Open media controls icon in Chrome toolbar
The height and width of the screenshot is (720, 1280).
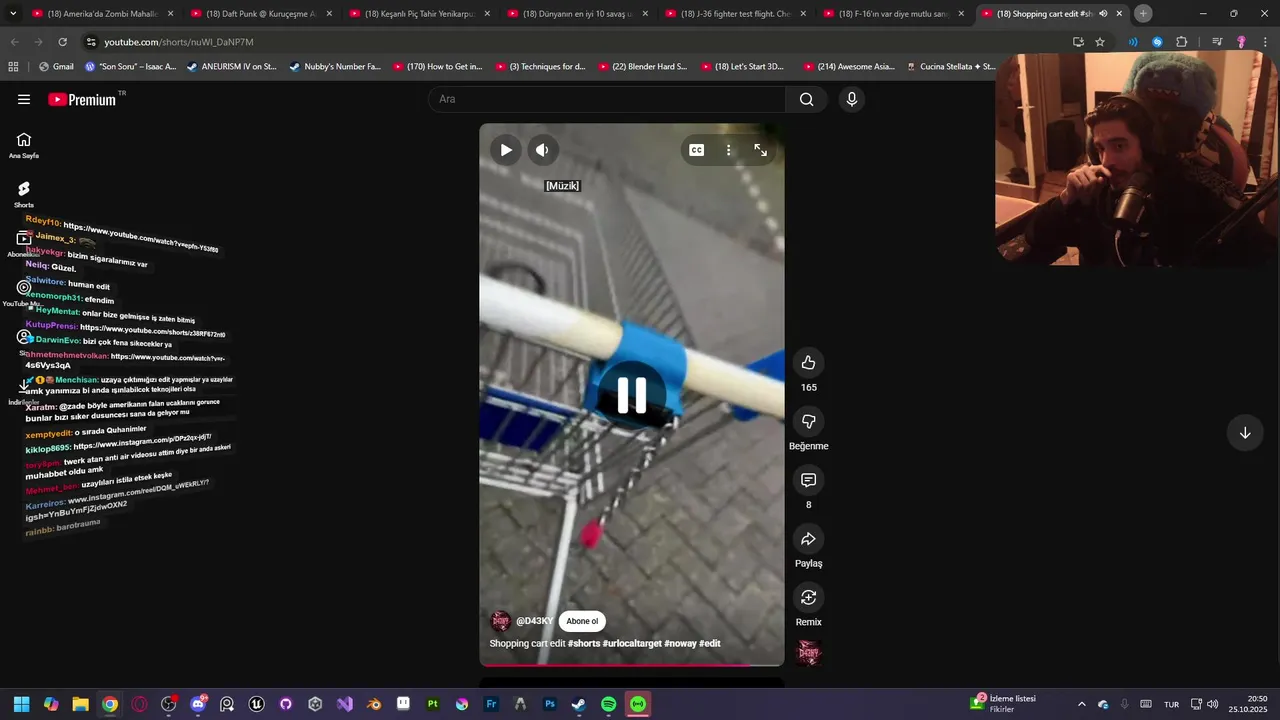(1217, 42)
